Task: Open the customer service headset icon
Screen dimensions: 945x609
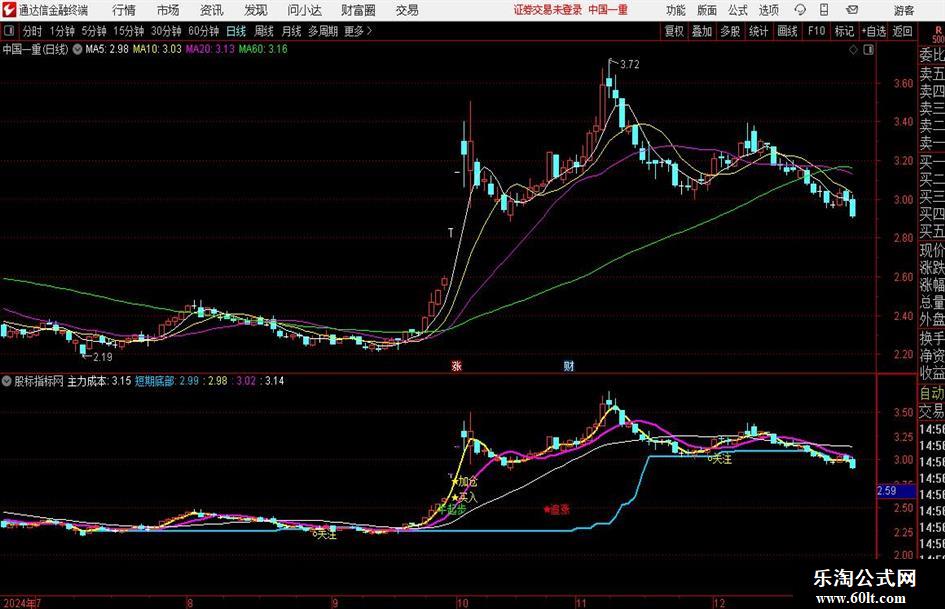Action: [800, 10]
